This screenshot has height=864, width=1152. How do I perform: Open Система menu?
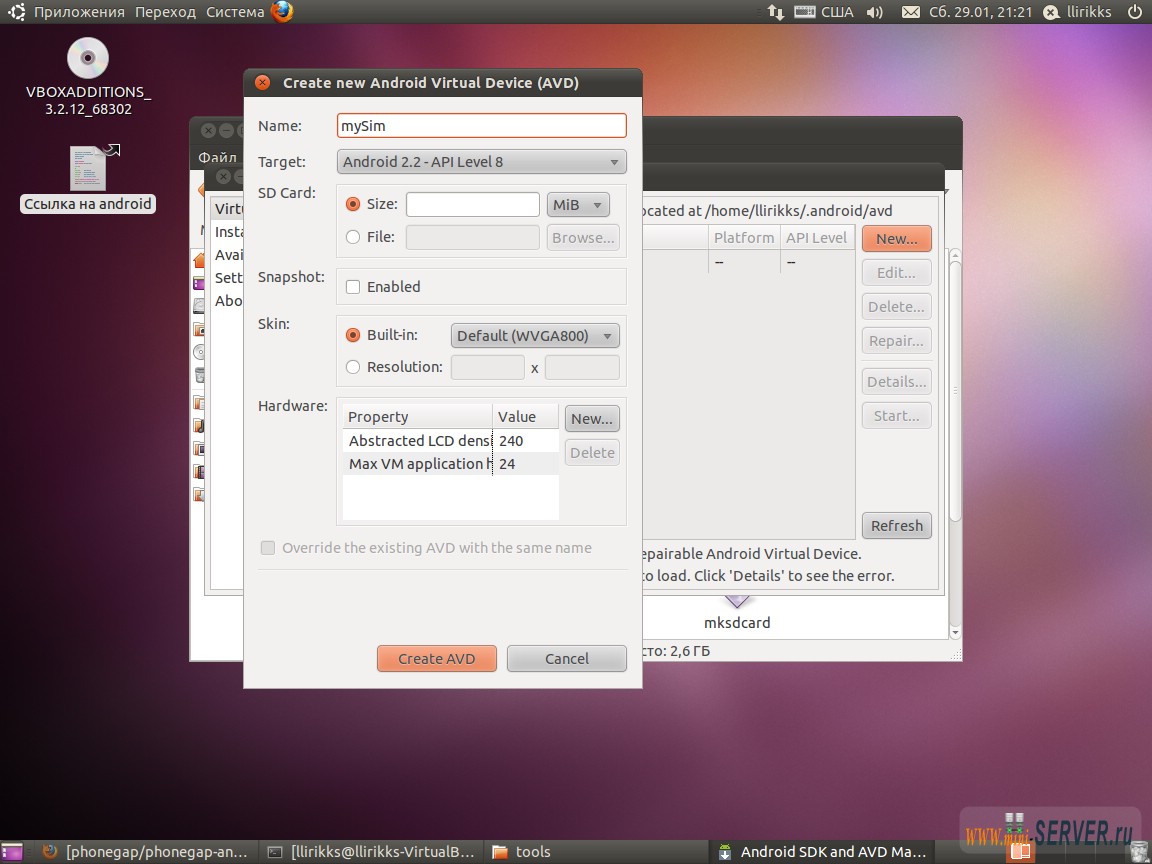235,12
